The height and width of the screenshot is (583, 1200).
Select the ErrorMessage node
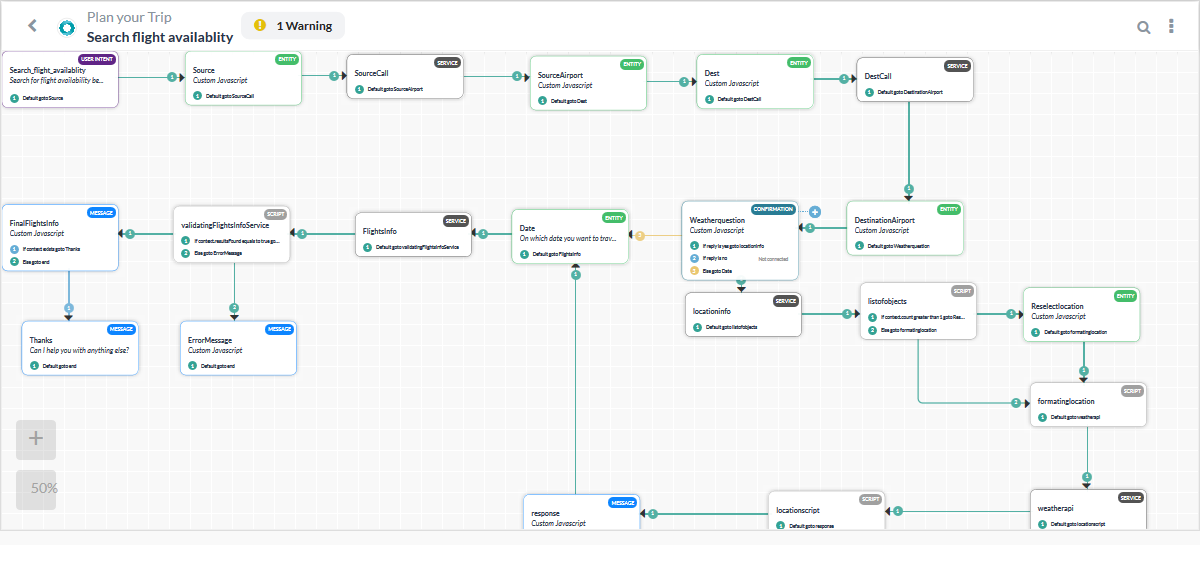238,347
